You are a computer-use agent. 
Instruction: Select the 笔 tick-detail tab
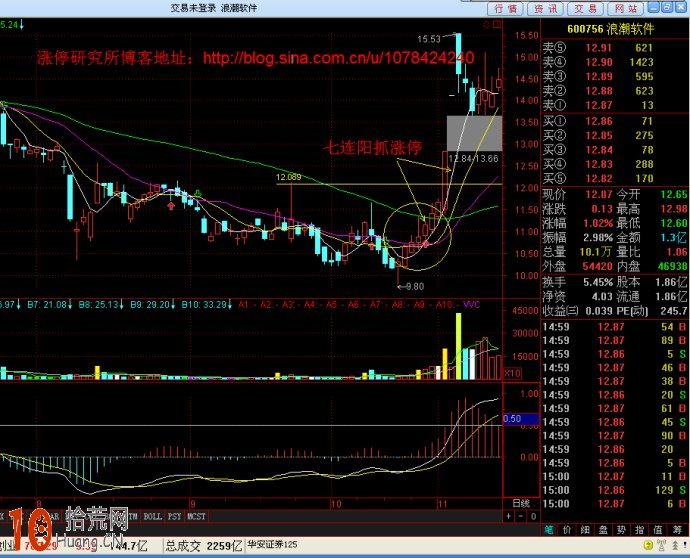pos(549,530)
